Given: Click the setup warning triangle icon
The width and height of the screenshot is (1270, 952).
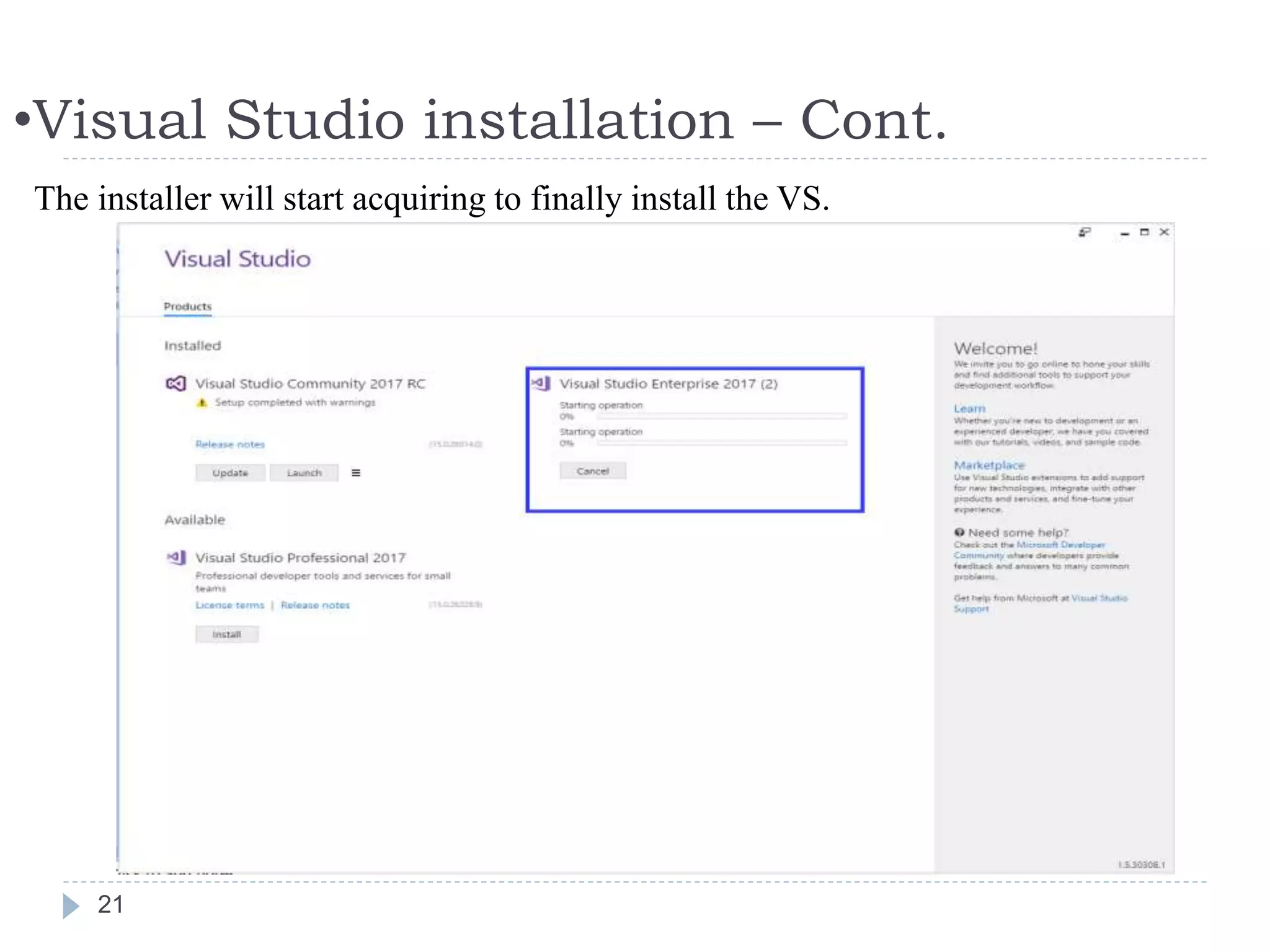Looking at the screenshot, I should click(x=202, y=403).
